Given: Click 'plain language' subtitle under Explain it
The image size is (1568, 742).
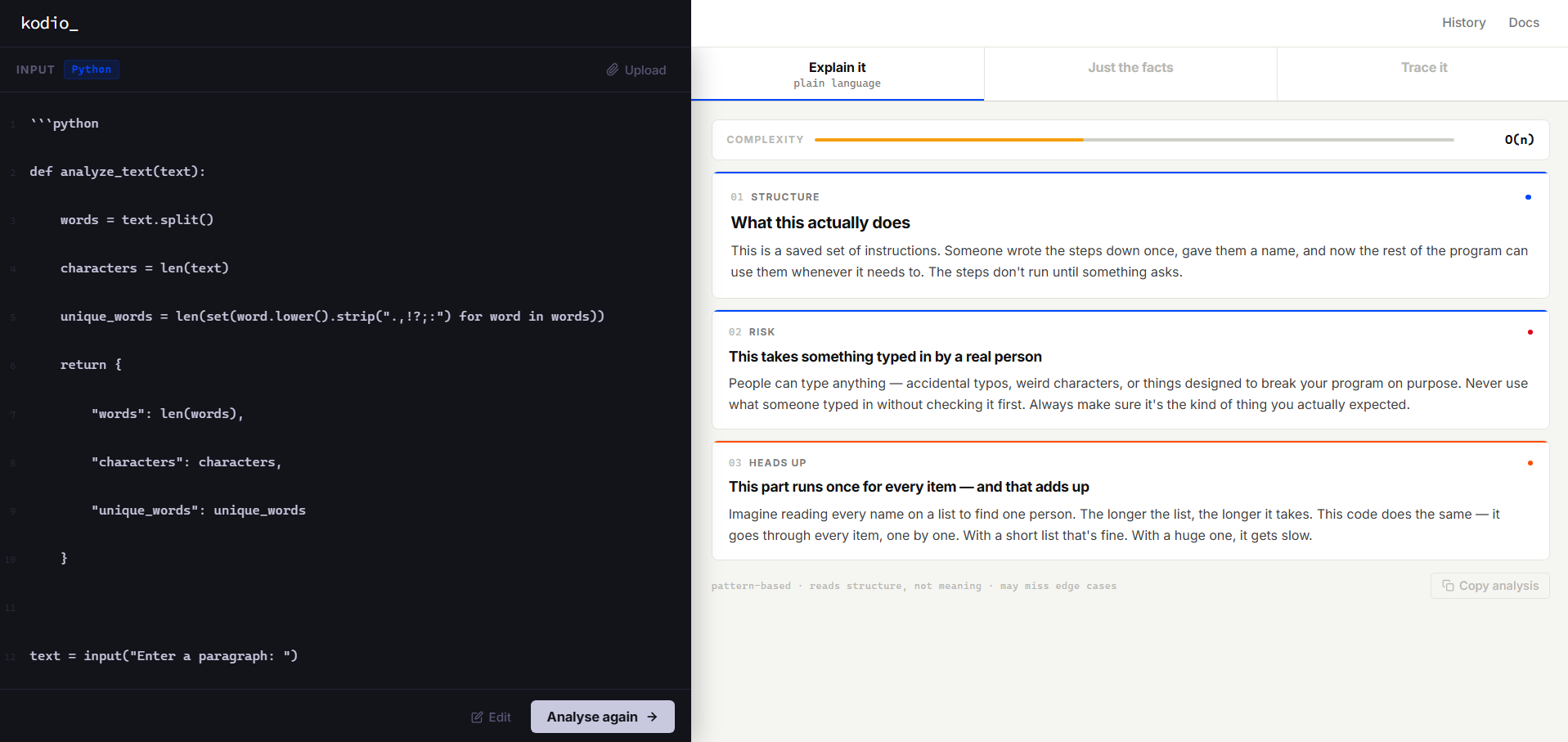Looking at the screenshot, I should (x=837, y=83).
